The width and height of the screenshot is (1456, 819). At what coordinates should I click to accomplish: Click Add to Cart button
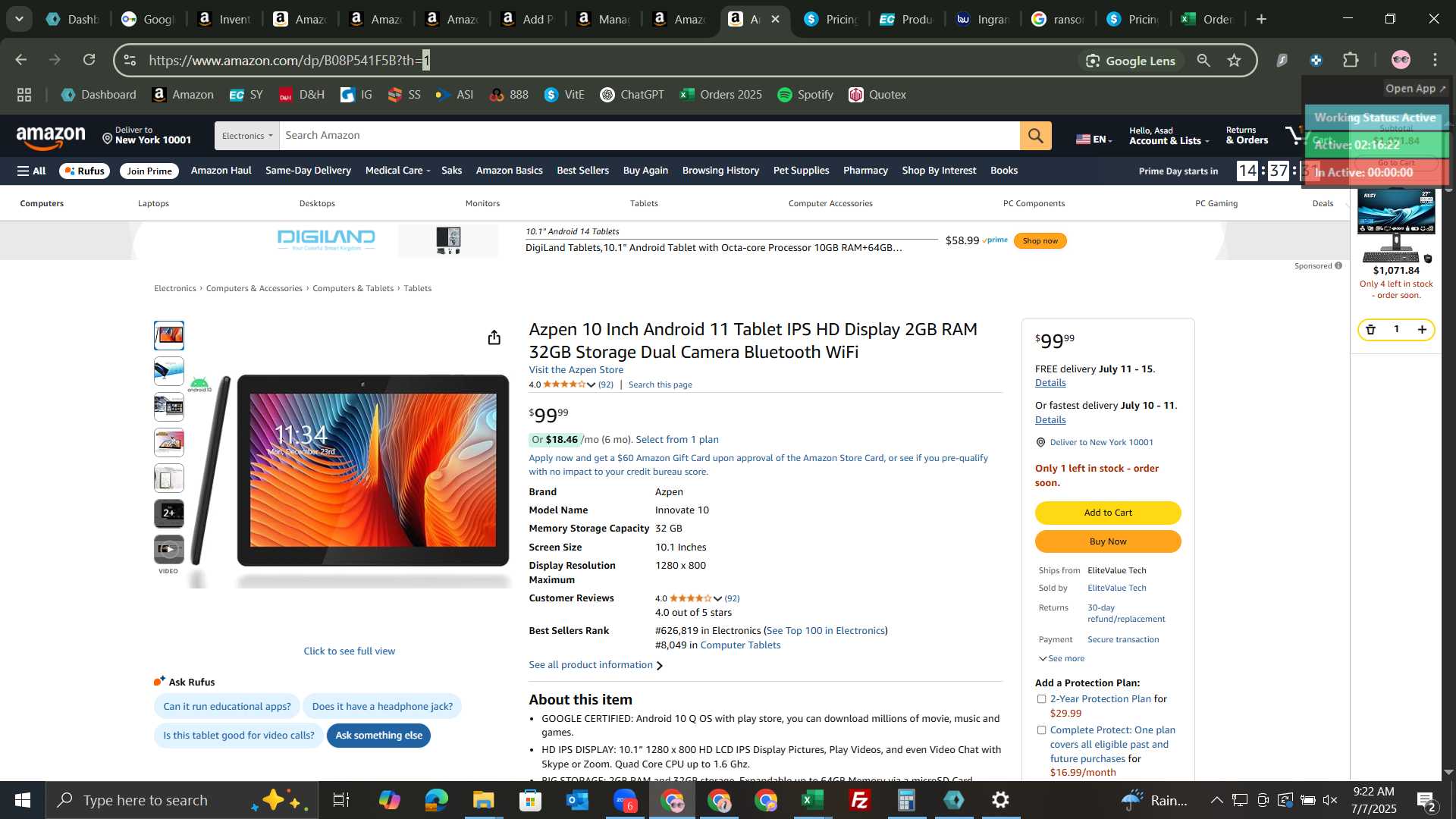coord(1108,513)
